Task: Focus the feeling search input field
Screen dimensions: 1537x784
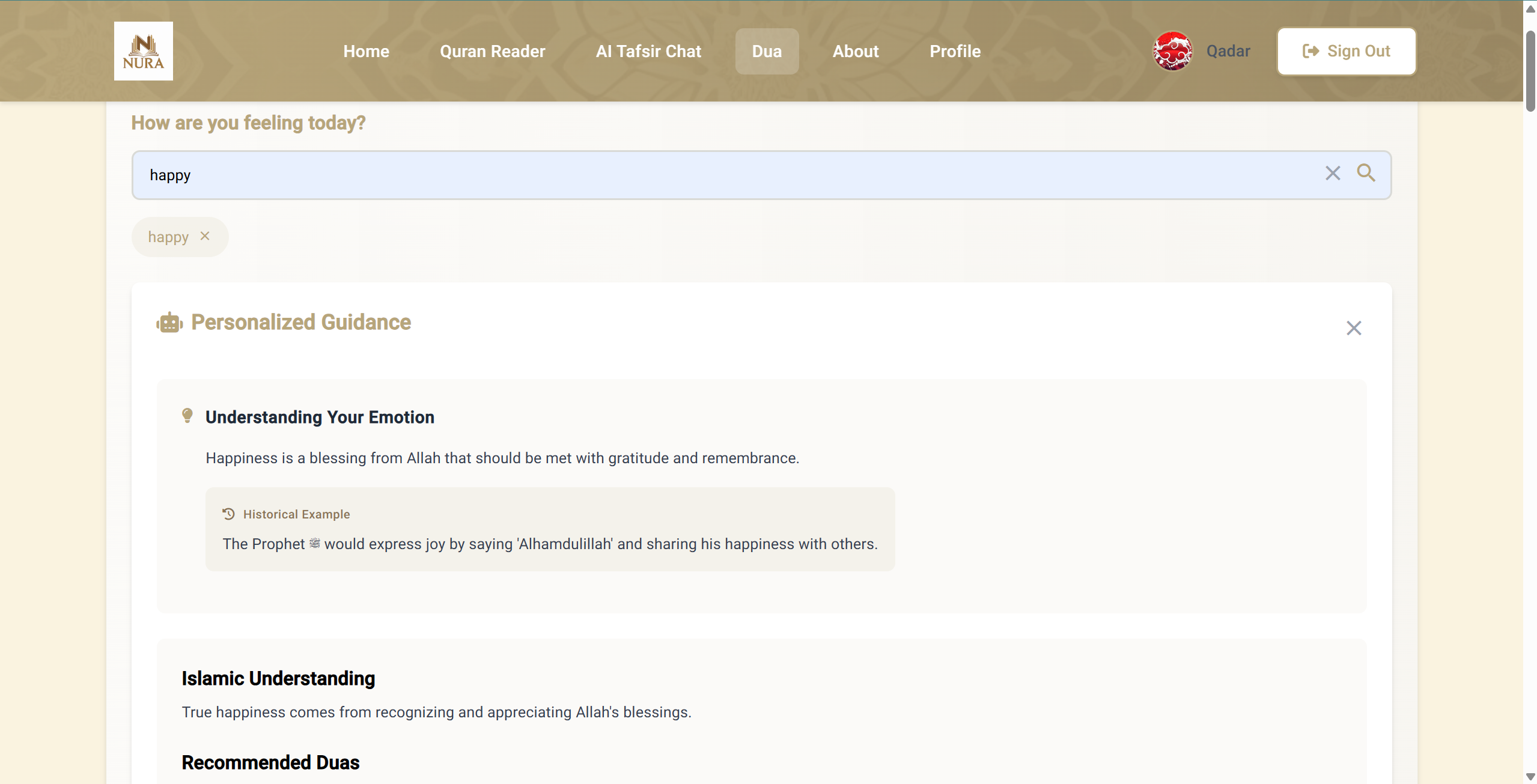Action: point(721,175)
